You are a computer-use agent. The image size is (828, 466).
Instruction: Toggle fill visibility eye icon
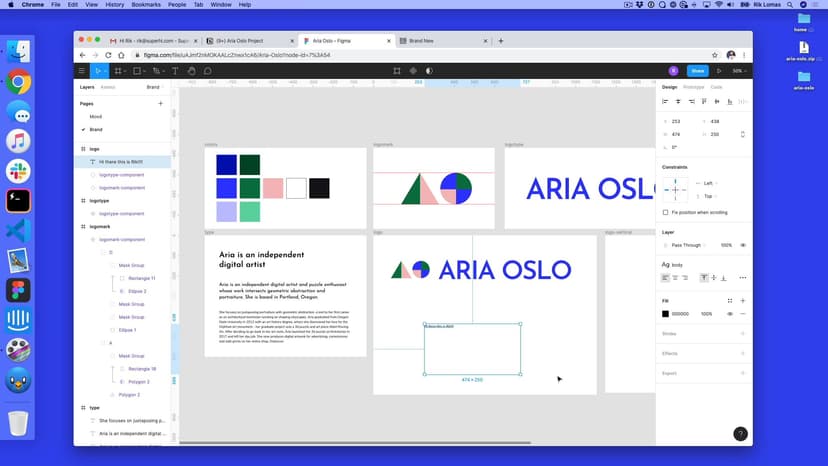tap(730, 314)
